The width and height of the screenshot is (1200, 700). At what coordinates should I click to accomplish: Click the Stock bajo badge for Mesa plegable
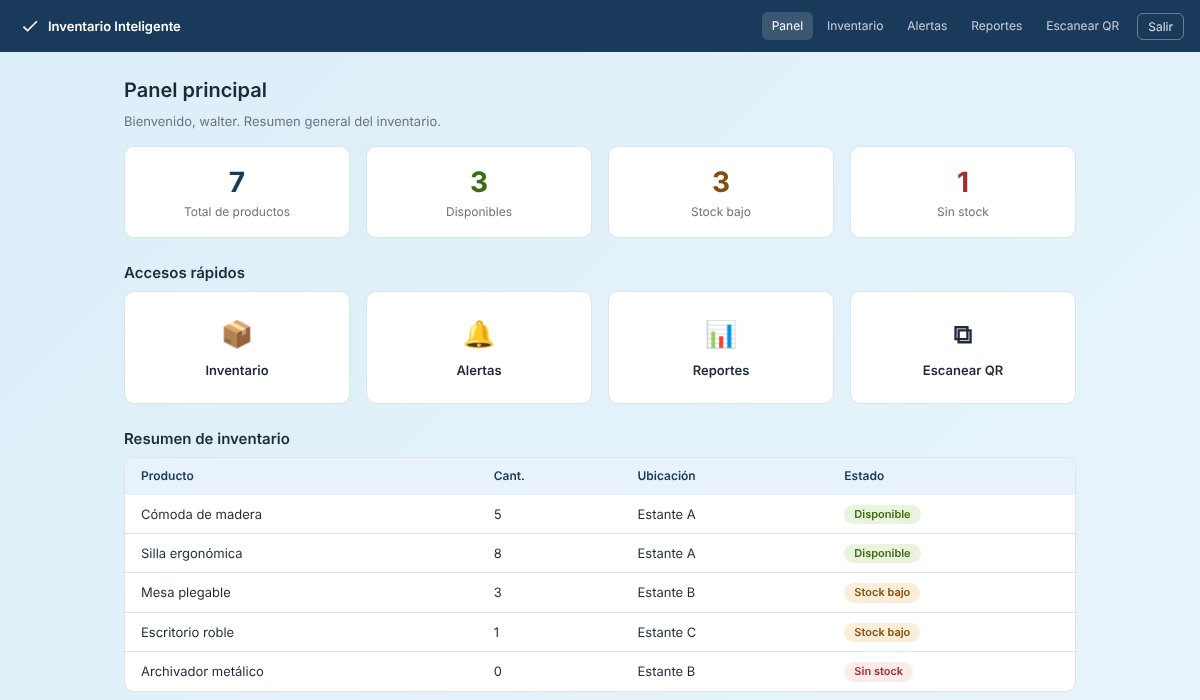pyautogui.click(x=882, y=592)
